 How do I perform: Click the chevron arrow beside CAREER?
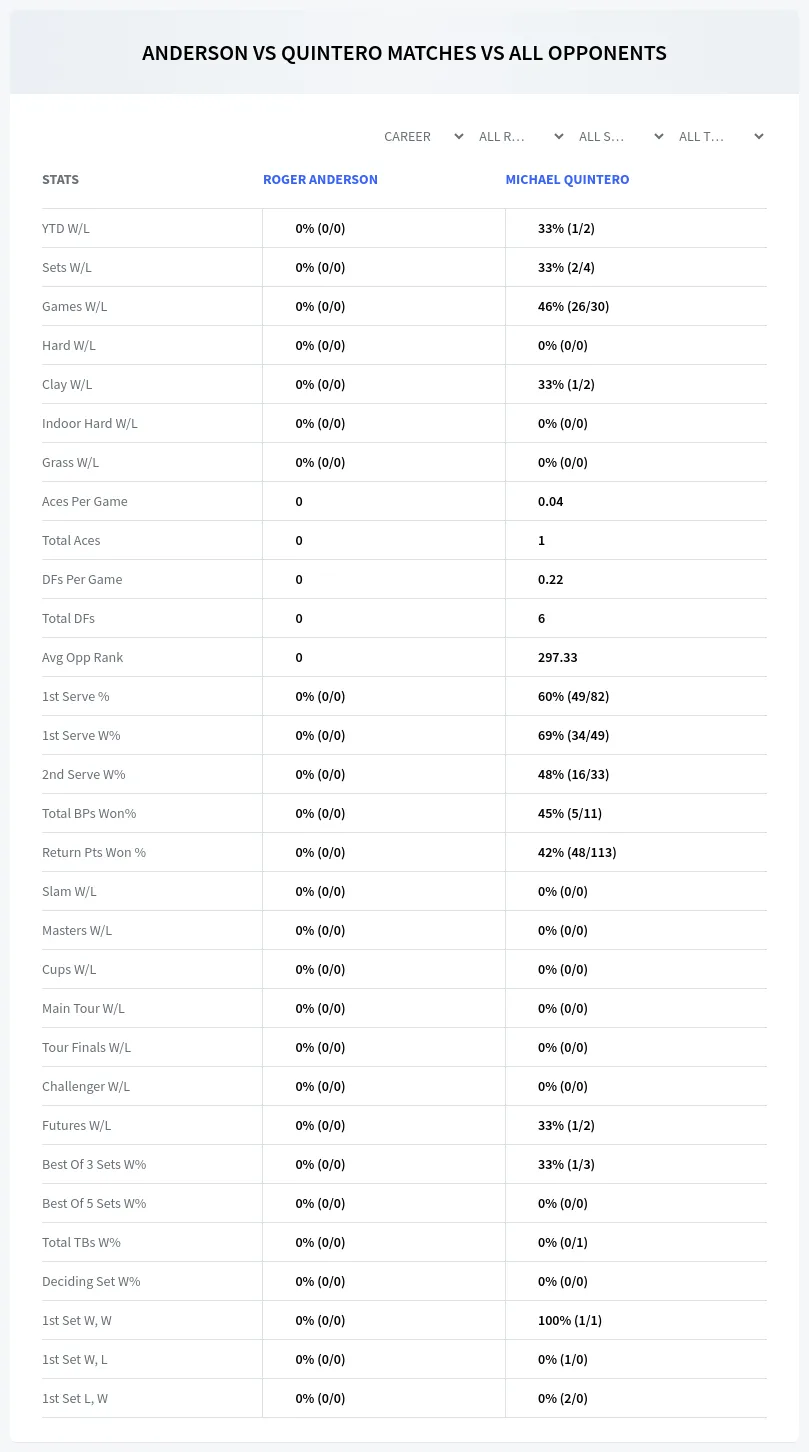click(458, 136)
